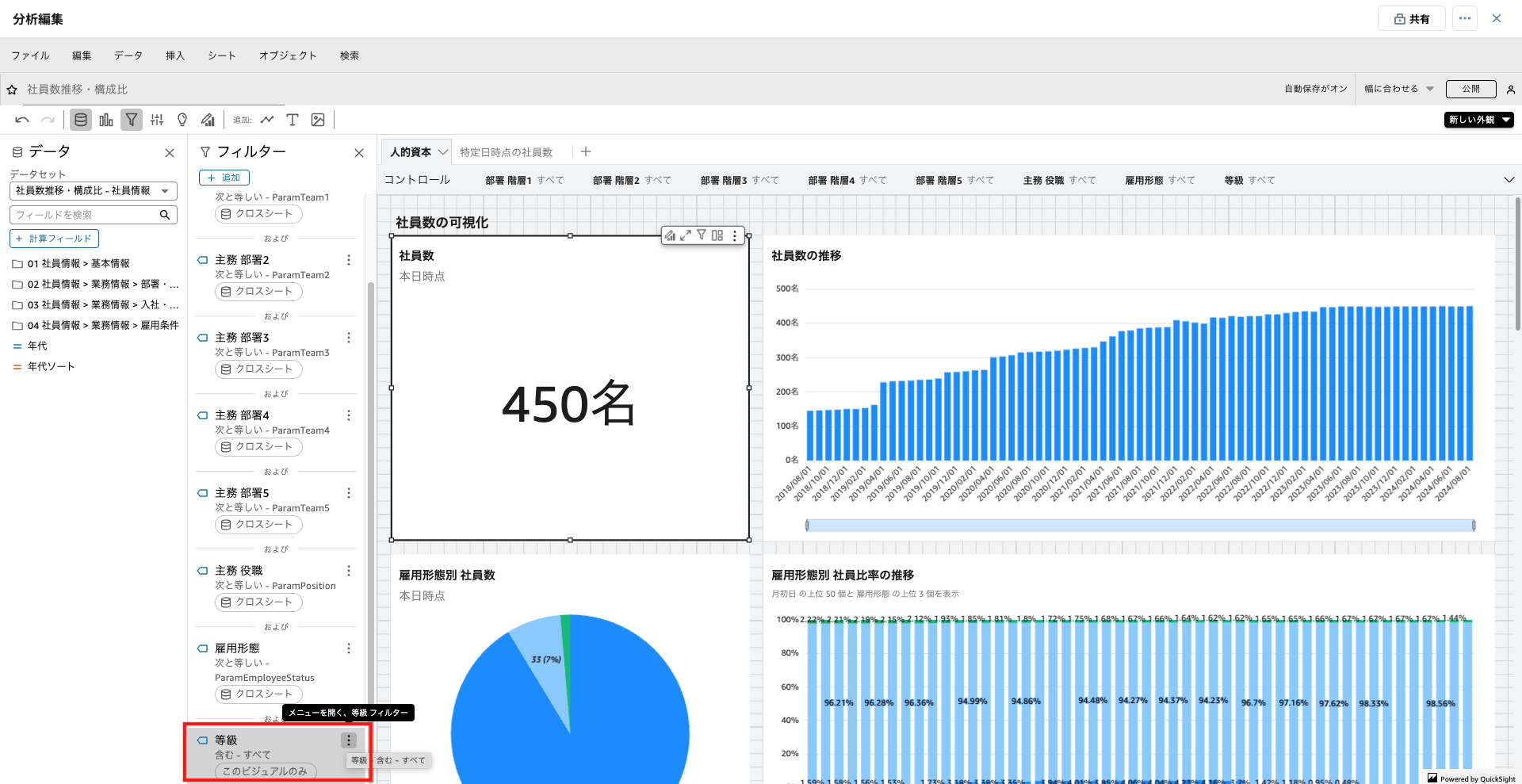Open the Visualize bar chart pane icon
The width and height of the screenshot is (1522, 784).
pyautogui.click(x=106, y=120)
